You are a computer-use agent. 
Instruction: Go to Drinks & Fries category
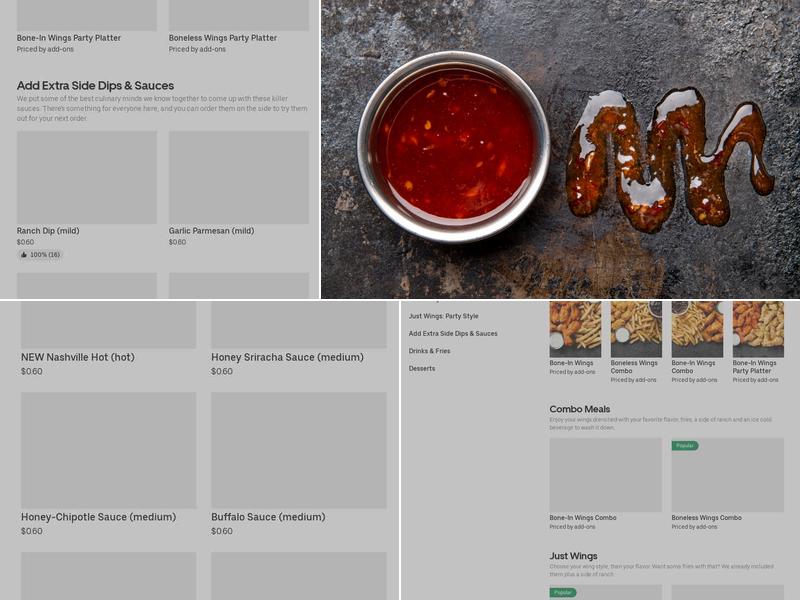(429, 351)
